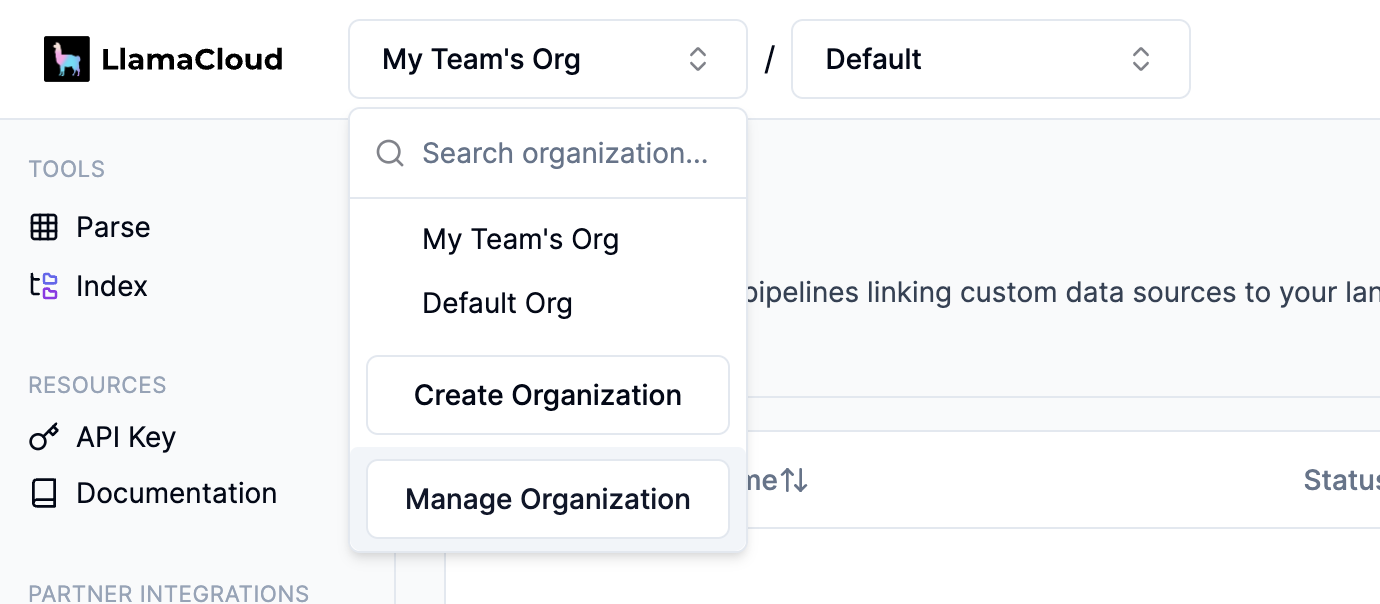
Task: Select Default Org from the organization list
Action: (x=497, y=303)
